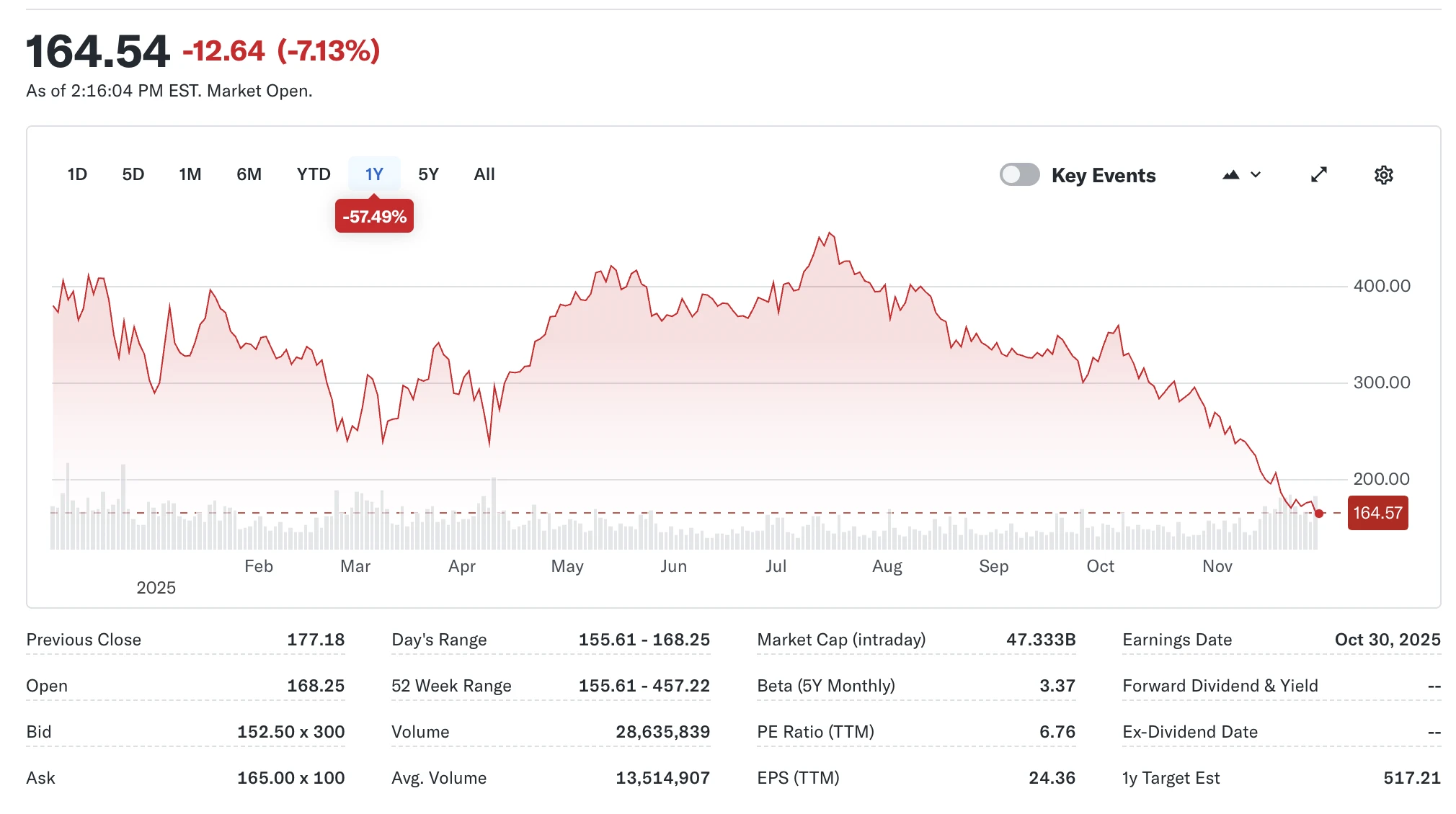Toggle the Key Events switch on
Screen dimensions: 1456x814
point(1019,175)
